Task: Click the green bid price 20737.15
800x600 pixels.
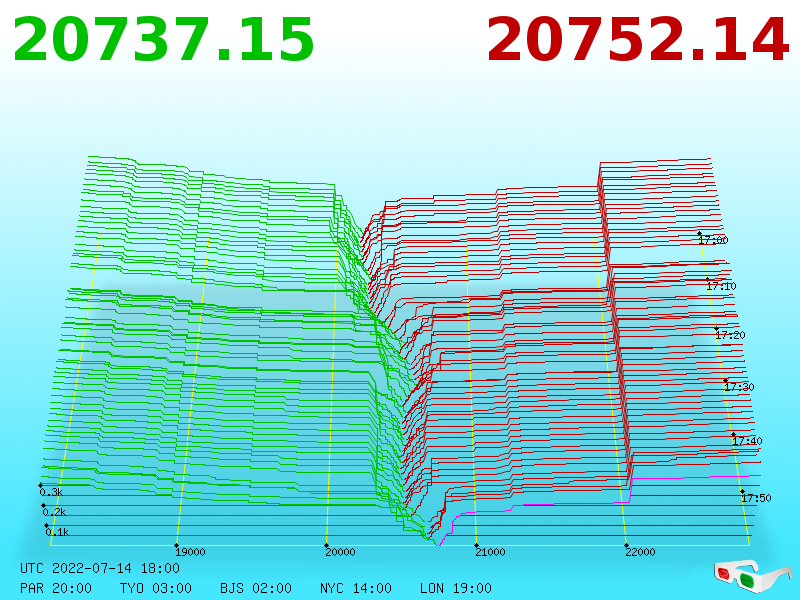Action: pos(163,40)
